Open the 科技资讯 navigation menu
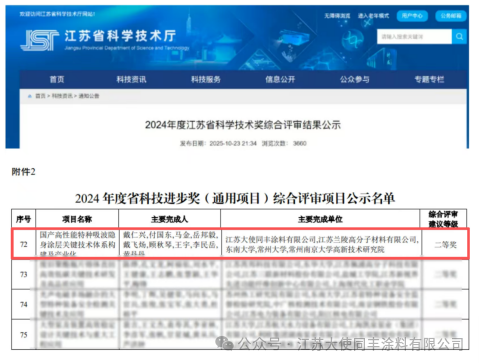This screenshot has height=363, width=479. [x=131, y=79]
